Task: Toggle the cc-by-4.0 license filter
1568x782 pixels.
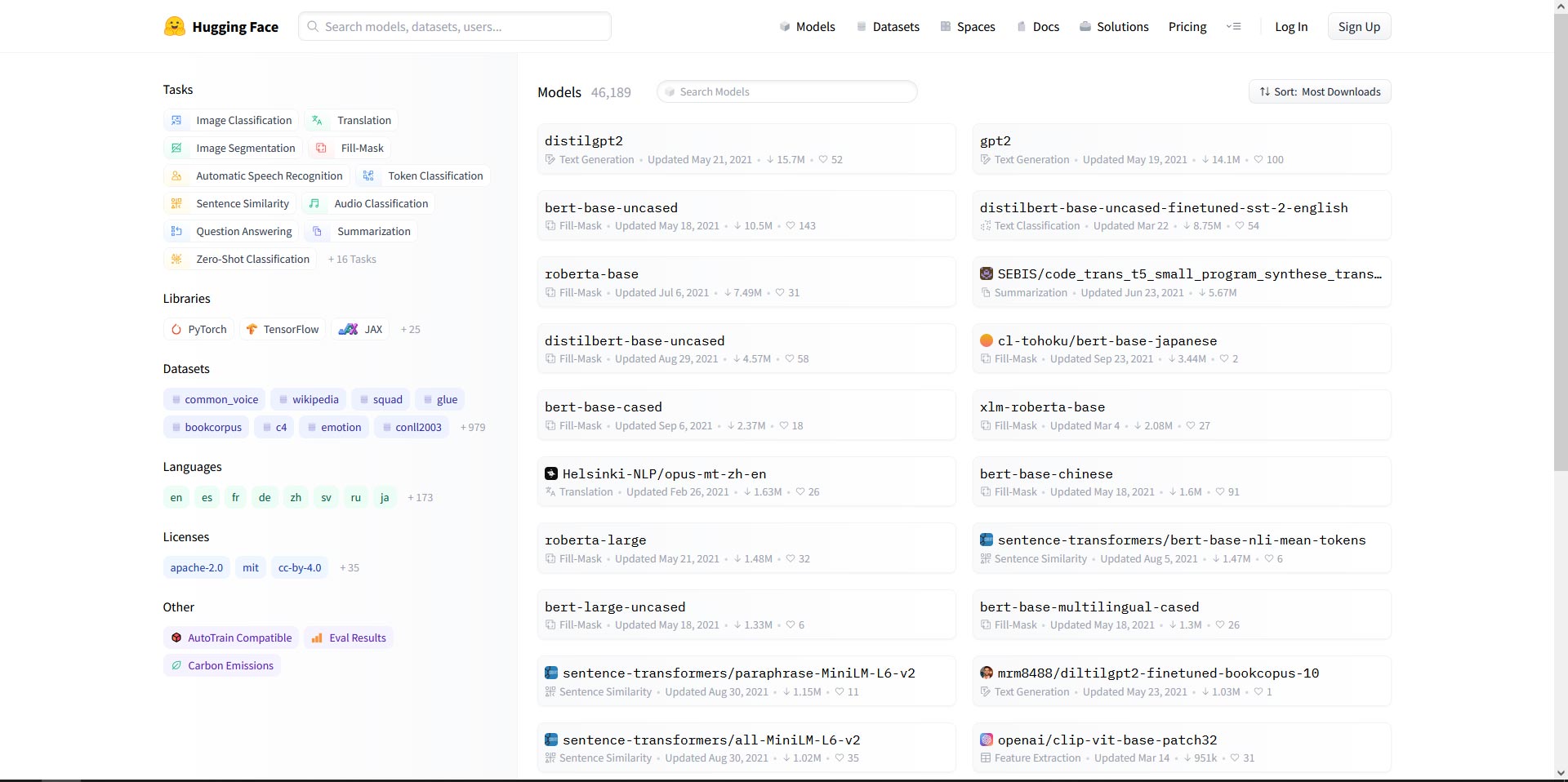Action: [300, 567]
